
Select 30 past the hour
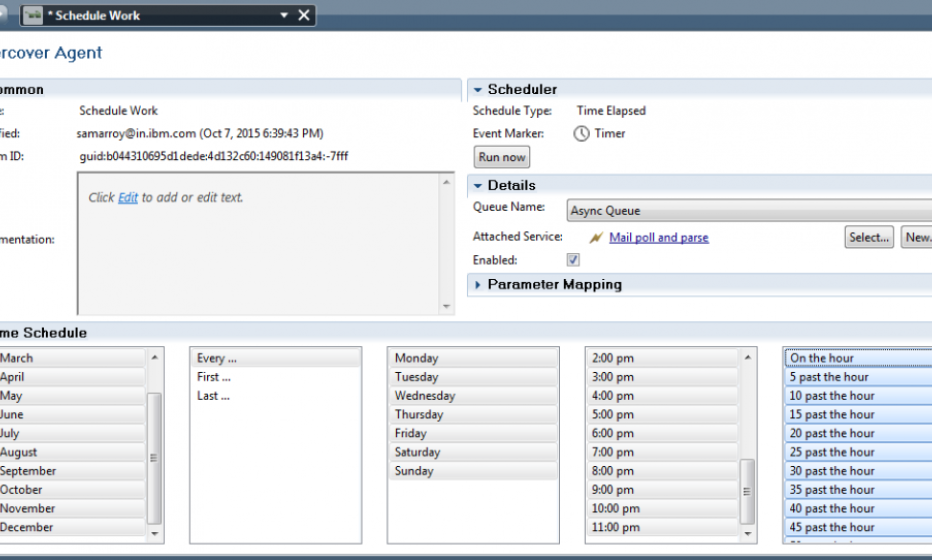pos(832,471)
